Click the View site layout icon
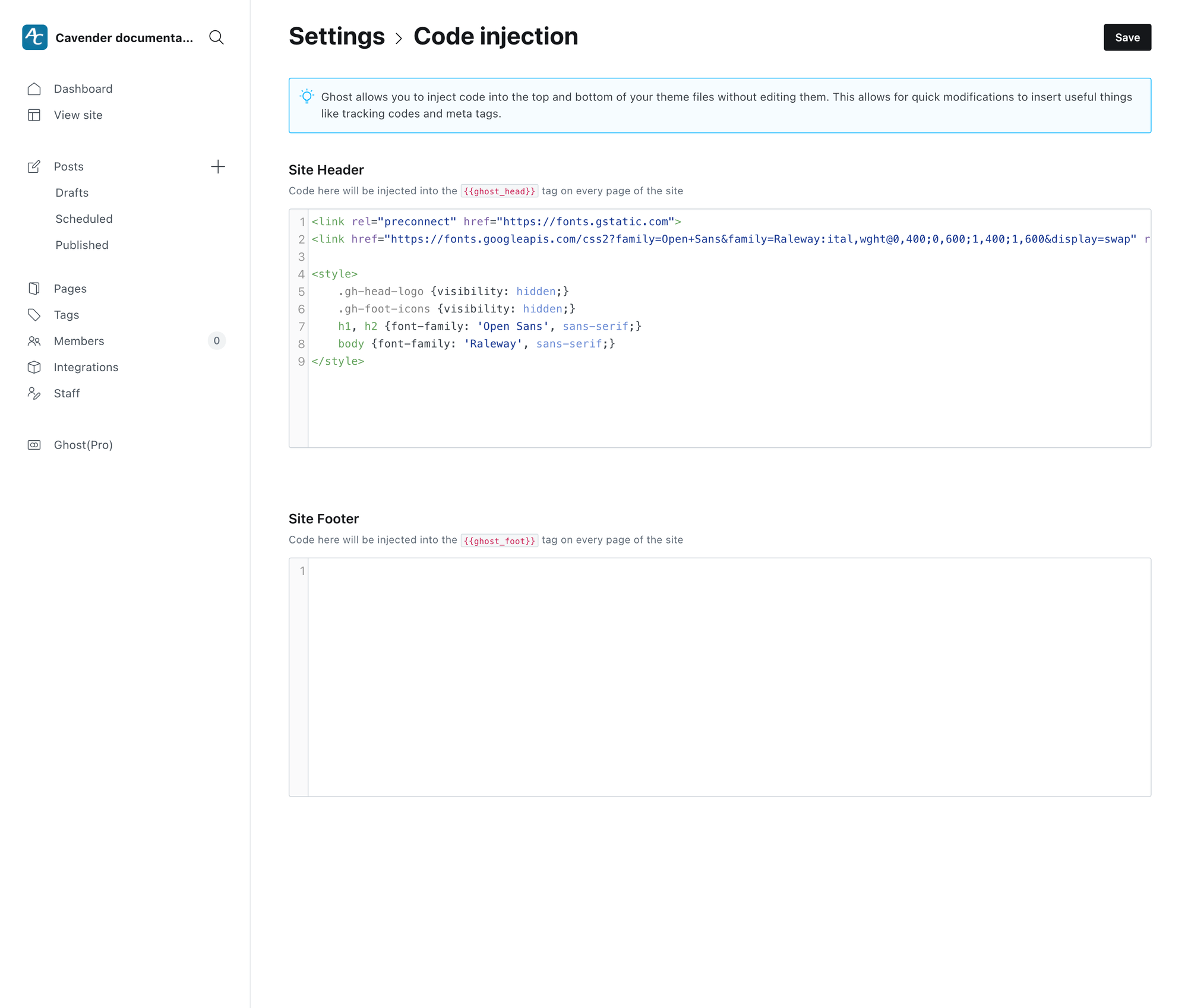This screenshot has width=1188, height=1008. click(34, 115)
